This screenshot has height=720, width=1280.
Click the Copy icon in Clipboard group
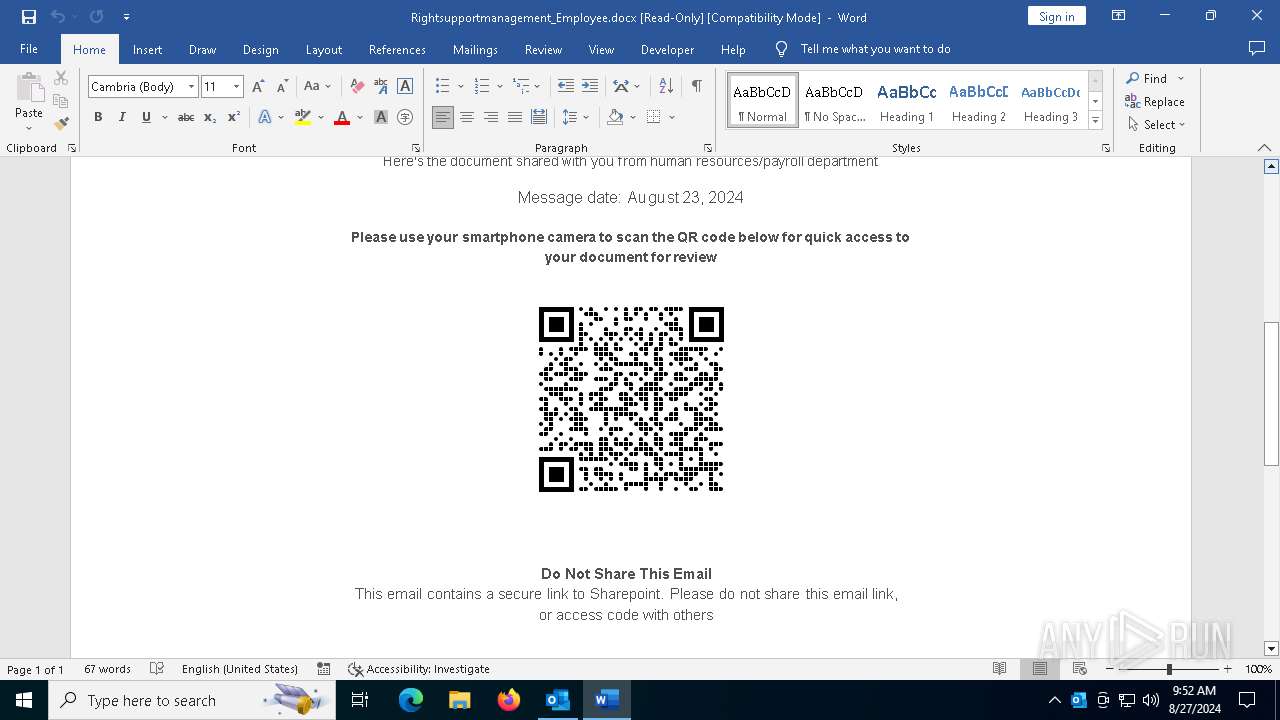coord(61,101)
